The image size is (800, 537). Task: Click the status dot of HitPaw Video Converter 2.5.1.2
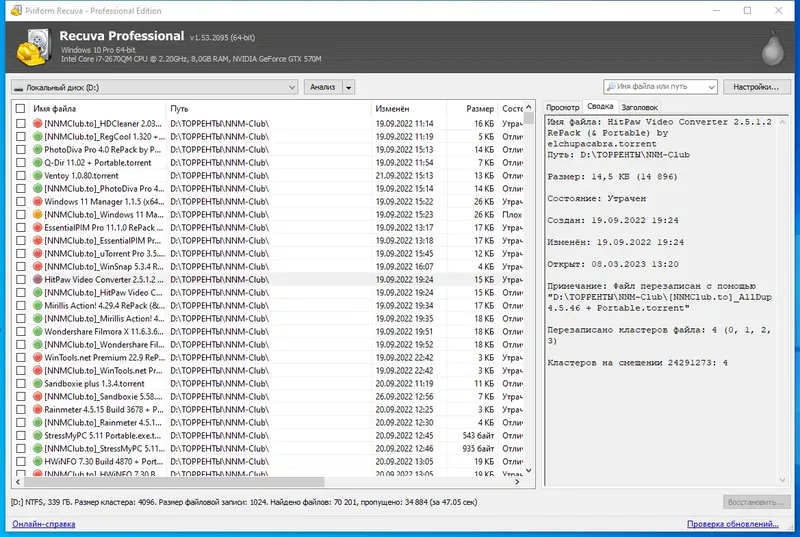click(x=37, y=279)
